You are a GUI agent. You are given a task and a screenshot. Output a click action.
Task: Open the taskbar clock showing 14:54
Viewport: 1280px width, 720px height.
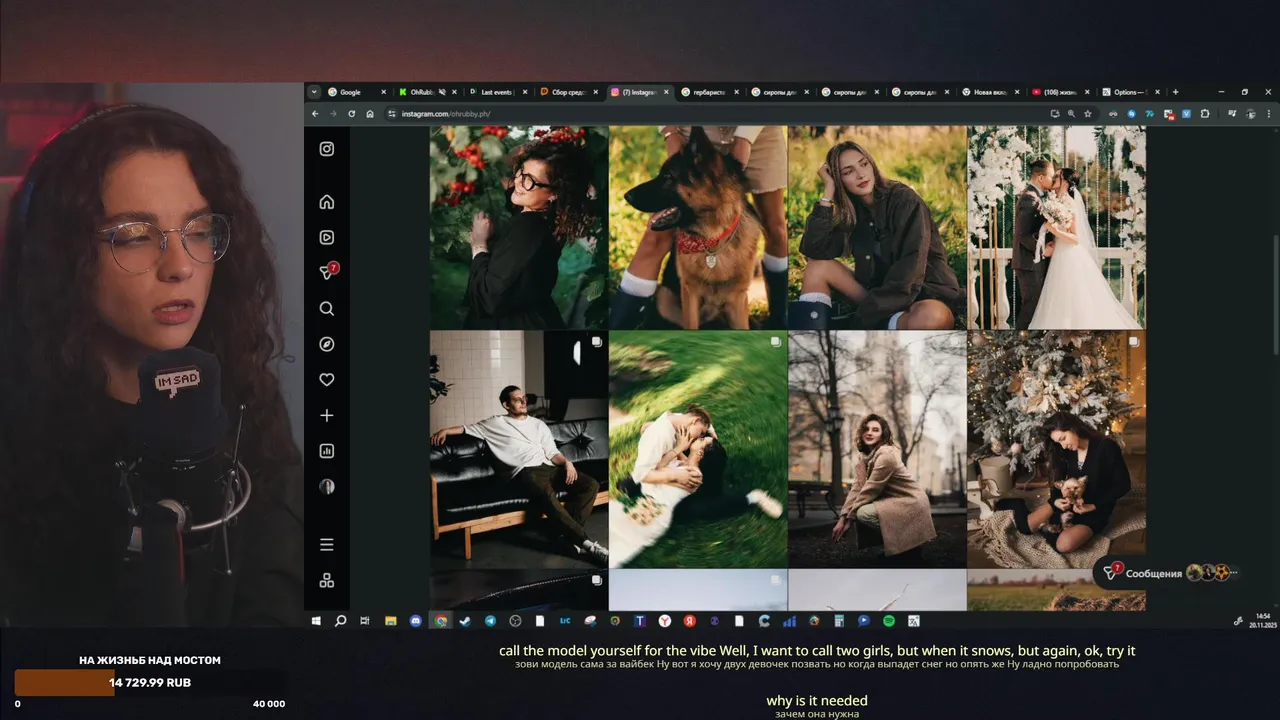pos(1263,619)
